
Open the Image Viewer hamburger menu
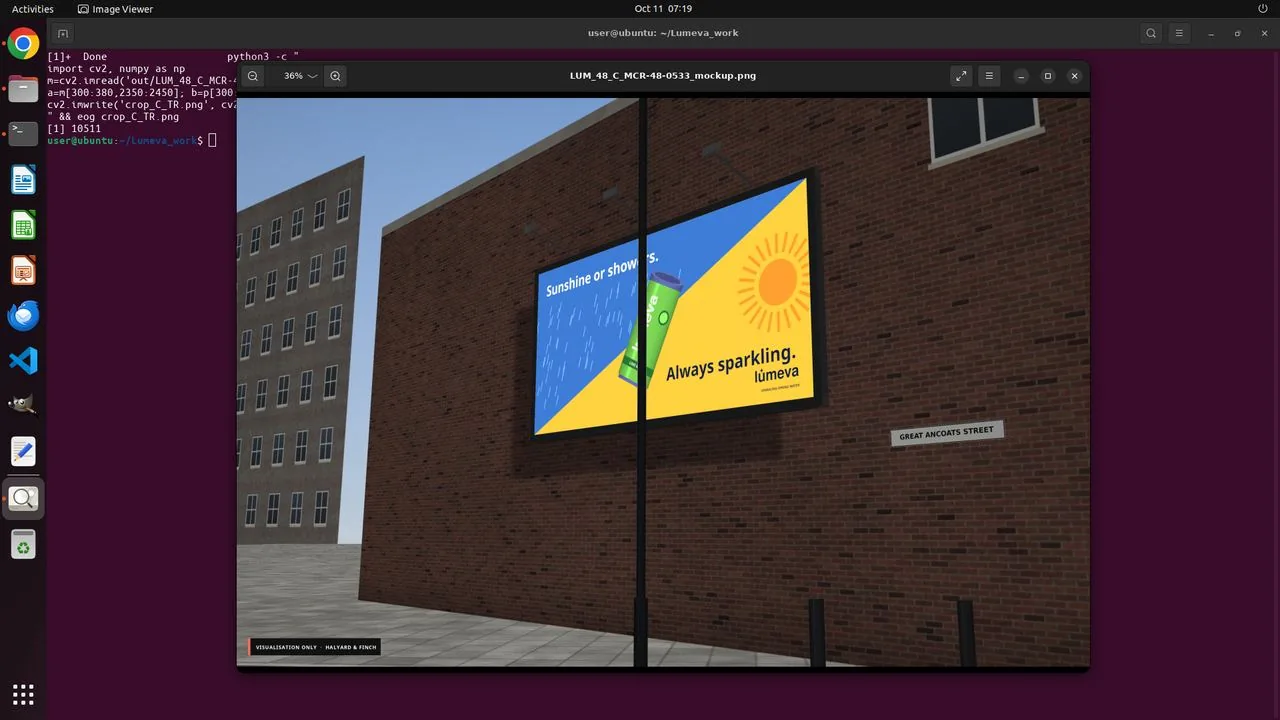[x=989, y=76]
